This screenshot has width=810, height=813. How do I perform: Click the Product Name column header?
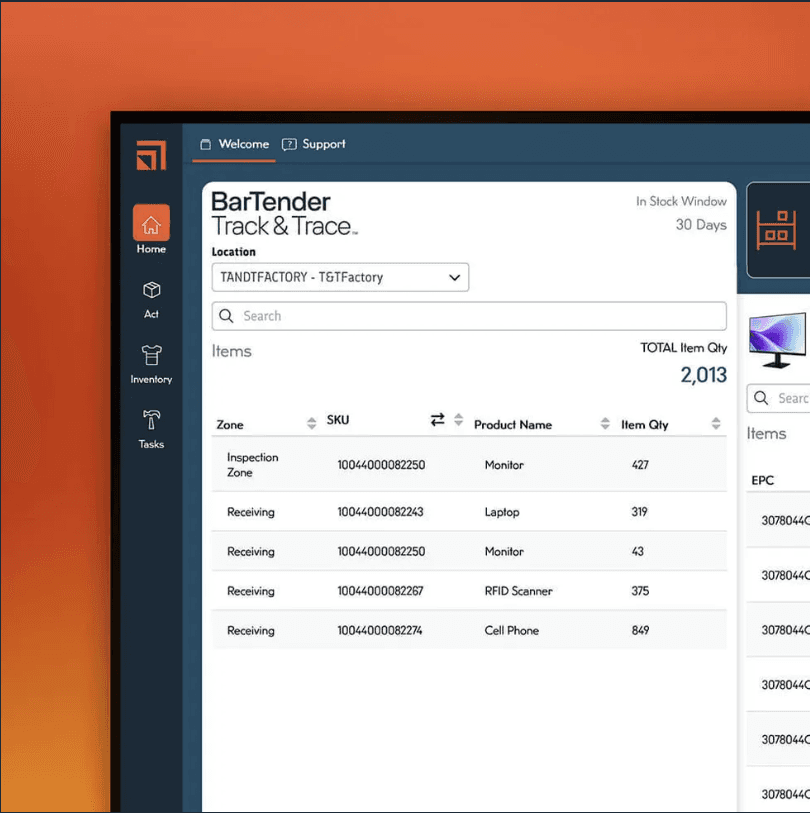coord(513,425)
